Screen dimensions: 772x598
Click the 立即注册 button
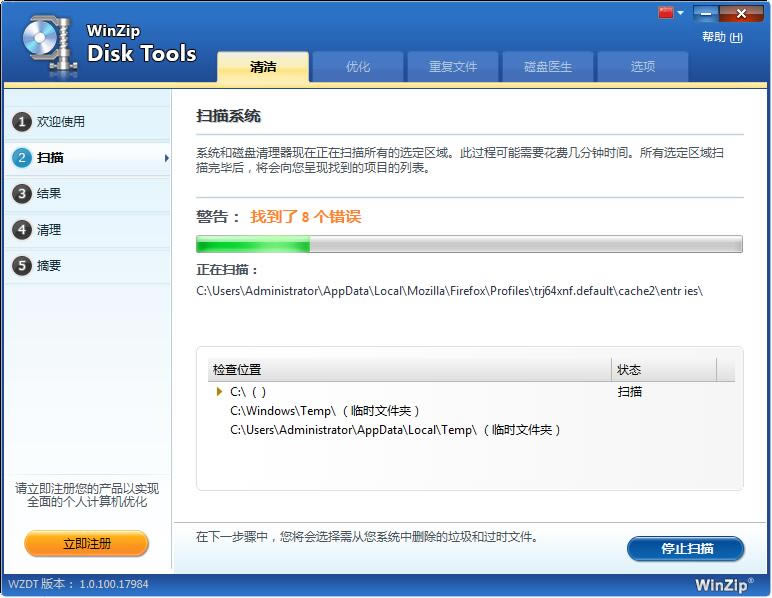tap(87, 543)
